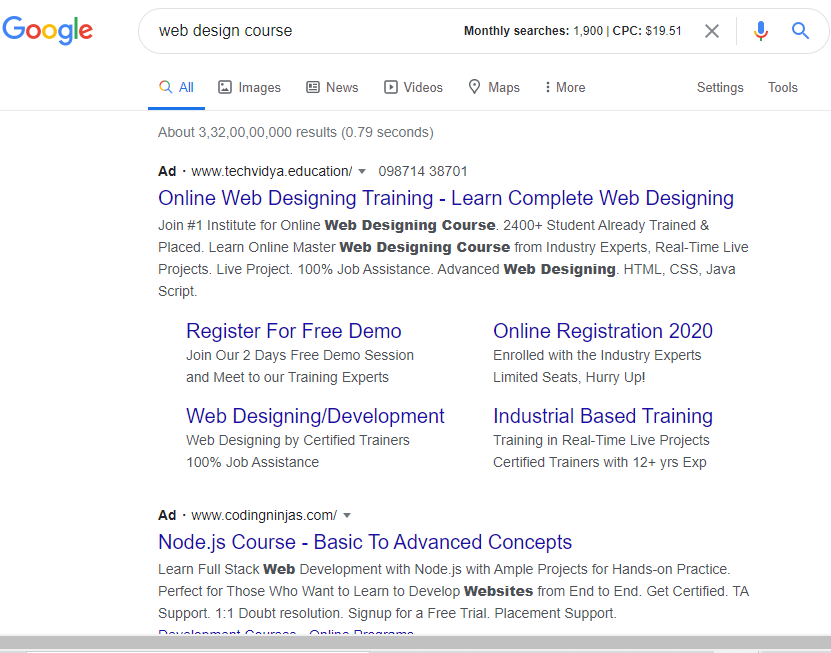Click www.codingninjas.com/ URL text
The width and height of the screenshot is (831, 653).
tap(264, 515)
